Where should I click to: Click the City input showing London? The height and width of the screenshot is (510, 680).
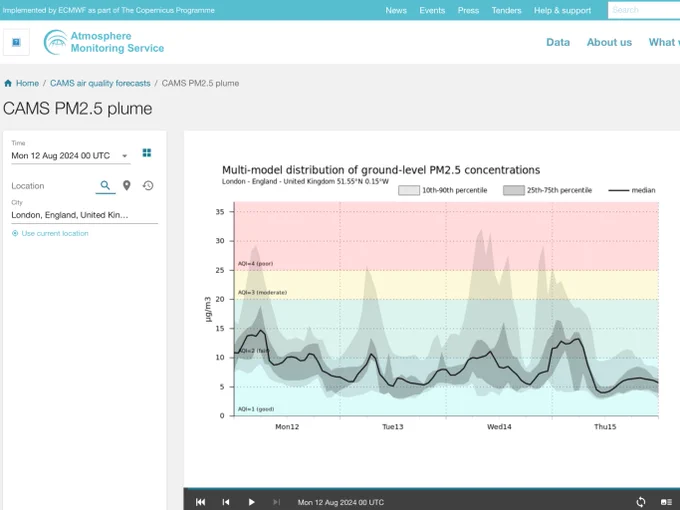tap(85, 215)
